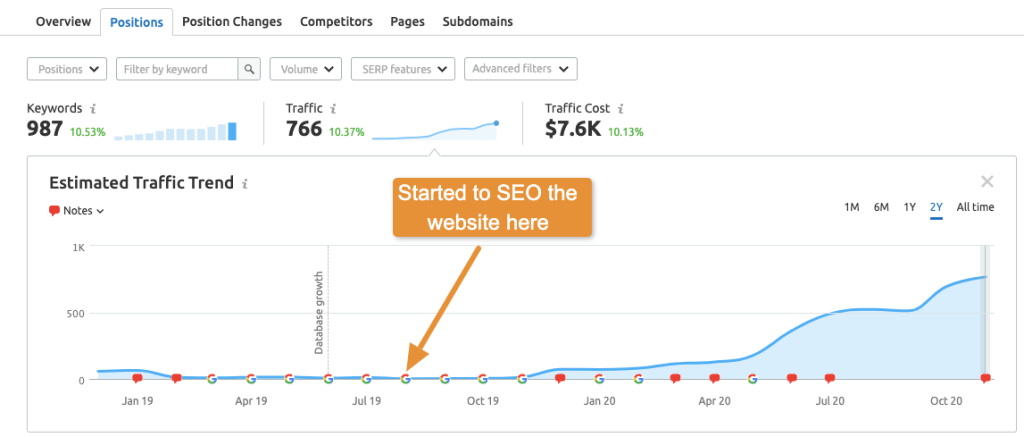
Task: Expand the Advanced filters dropdown
Action: click(x=520, y=69)
